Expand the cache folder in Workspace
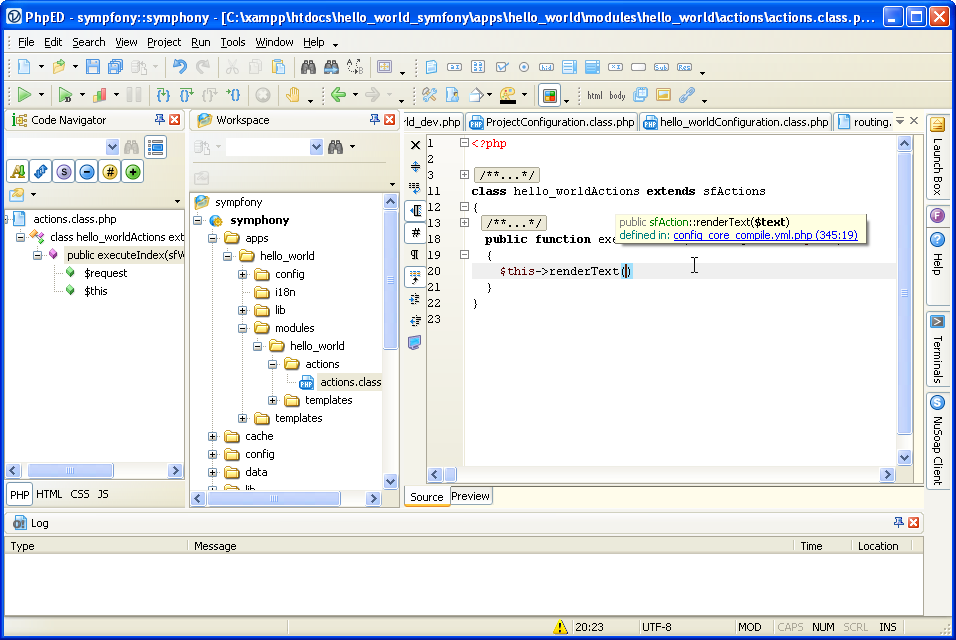 coord(213,436)
